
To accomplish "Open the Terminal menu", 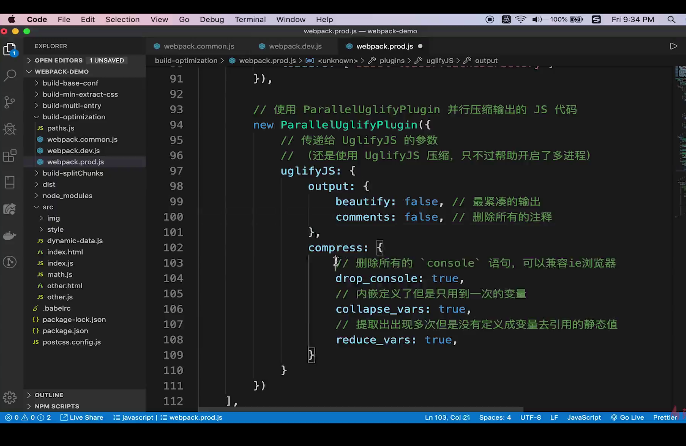I will point(250,19).
